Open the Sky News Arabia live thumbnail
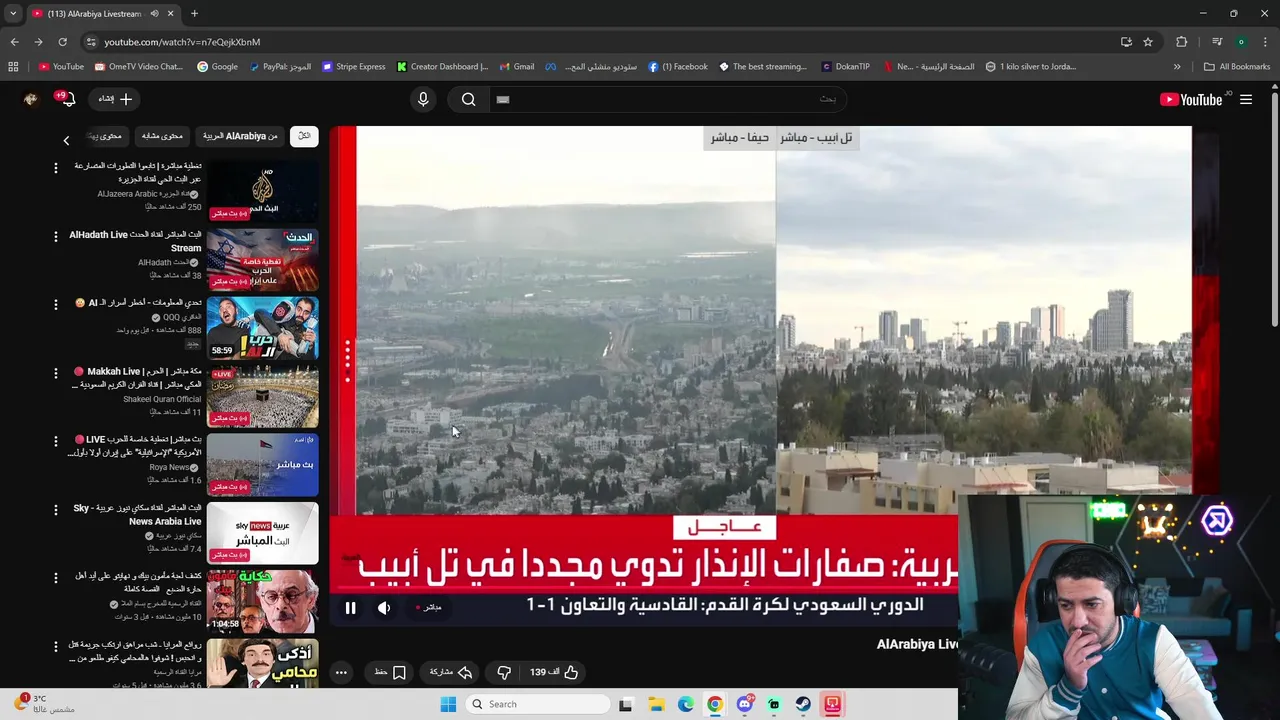The height and width of the screenshot is (720, 1280). pyautogui.click(x=262, y=533)
